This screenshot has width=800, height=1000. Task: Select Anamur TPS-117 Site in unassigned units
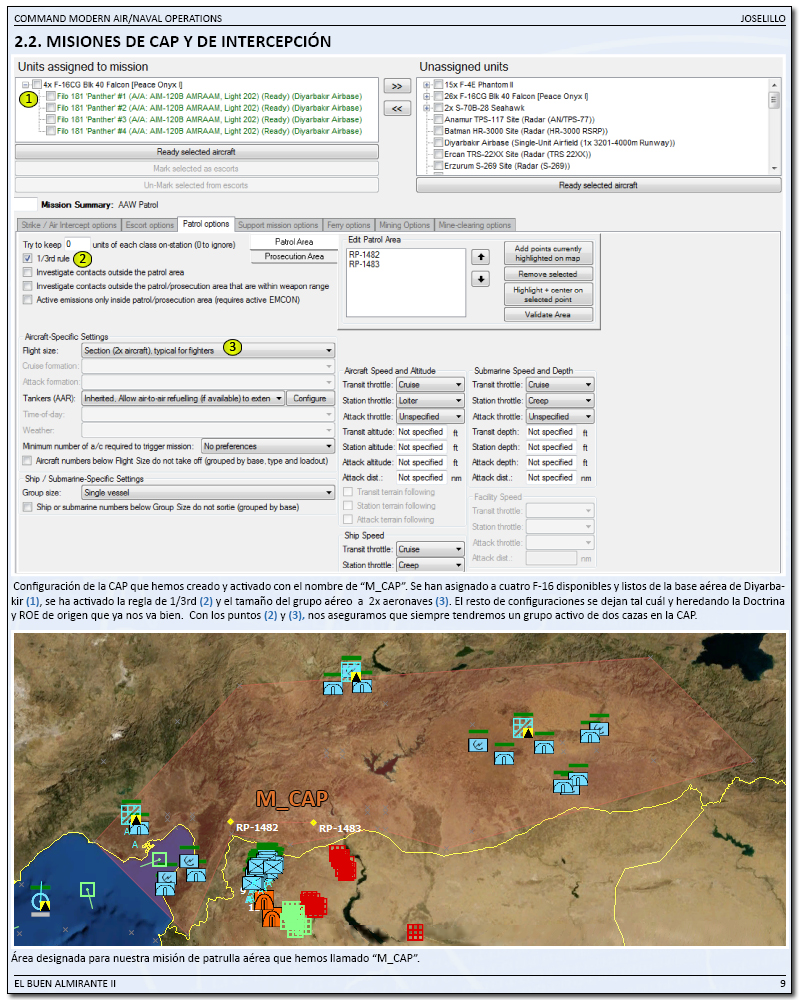coord(519,119)
